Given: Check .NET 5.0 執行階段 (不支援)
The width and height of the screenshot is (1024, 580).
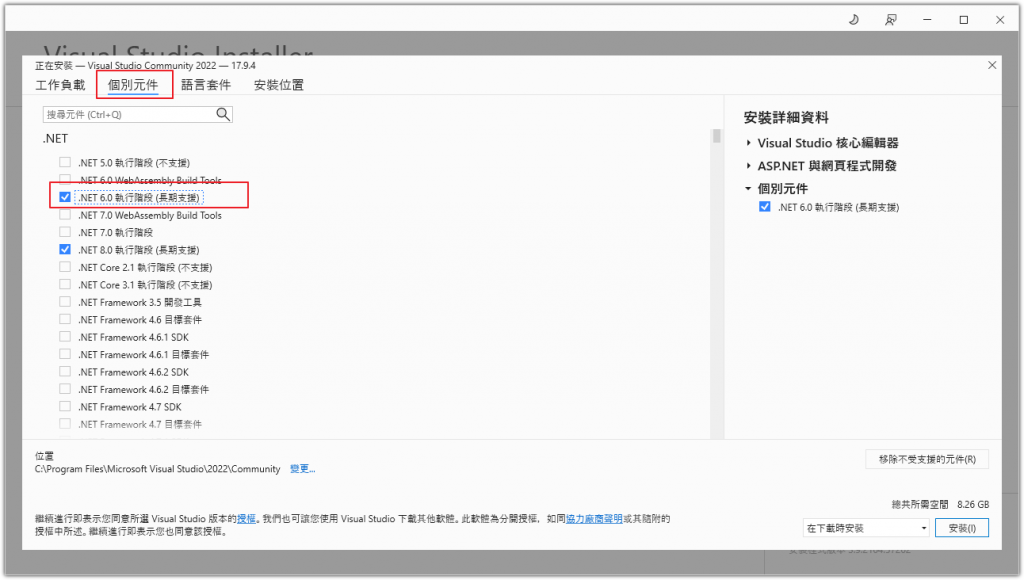Looking at the screenshot, I should click(65, 162).
